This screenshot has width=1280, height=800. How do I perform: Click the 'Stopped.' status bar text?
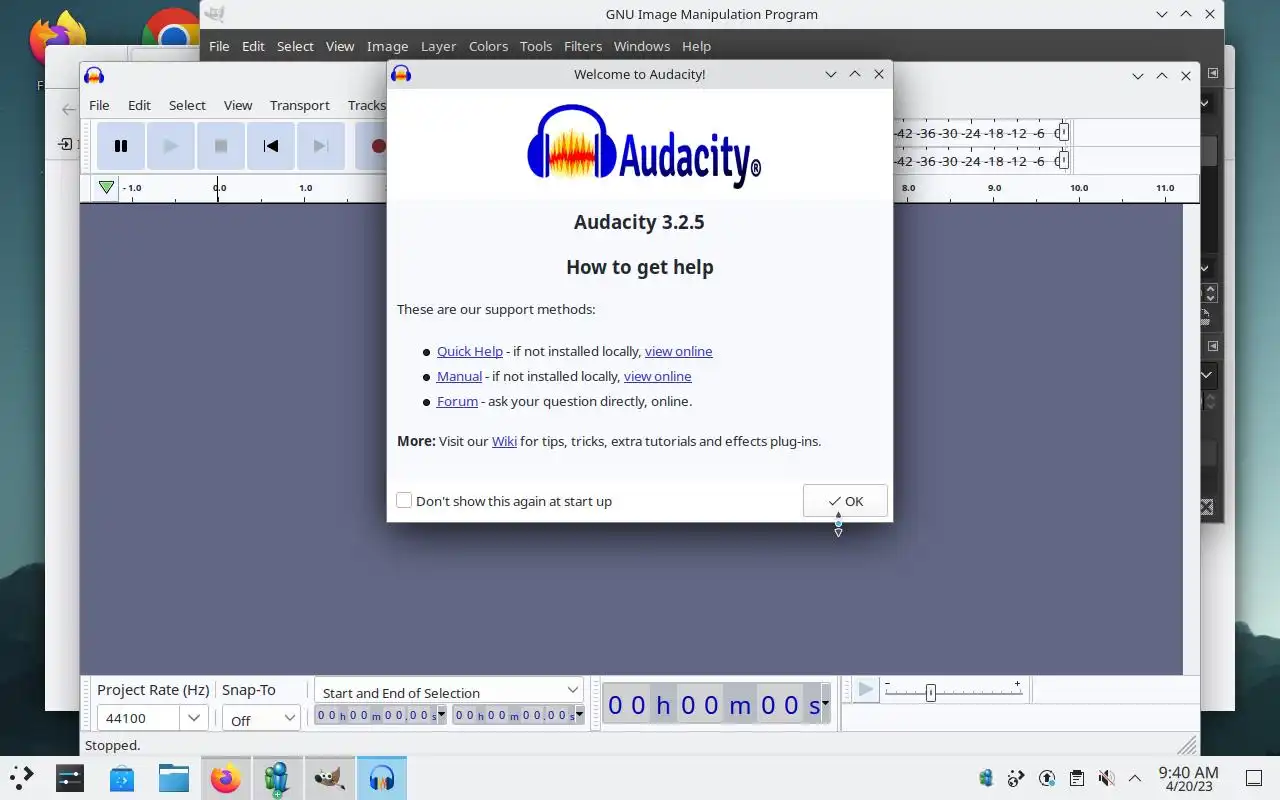[x=113, y=745]
